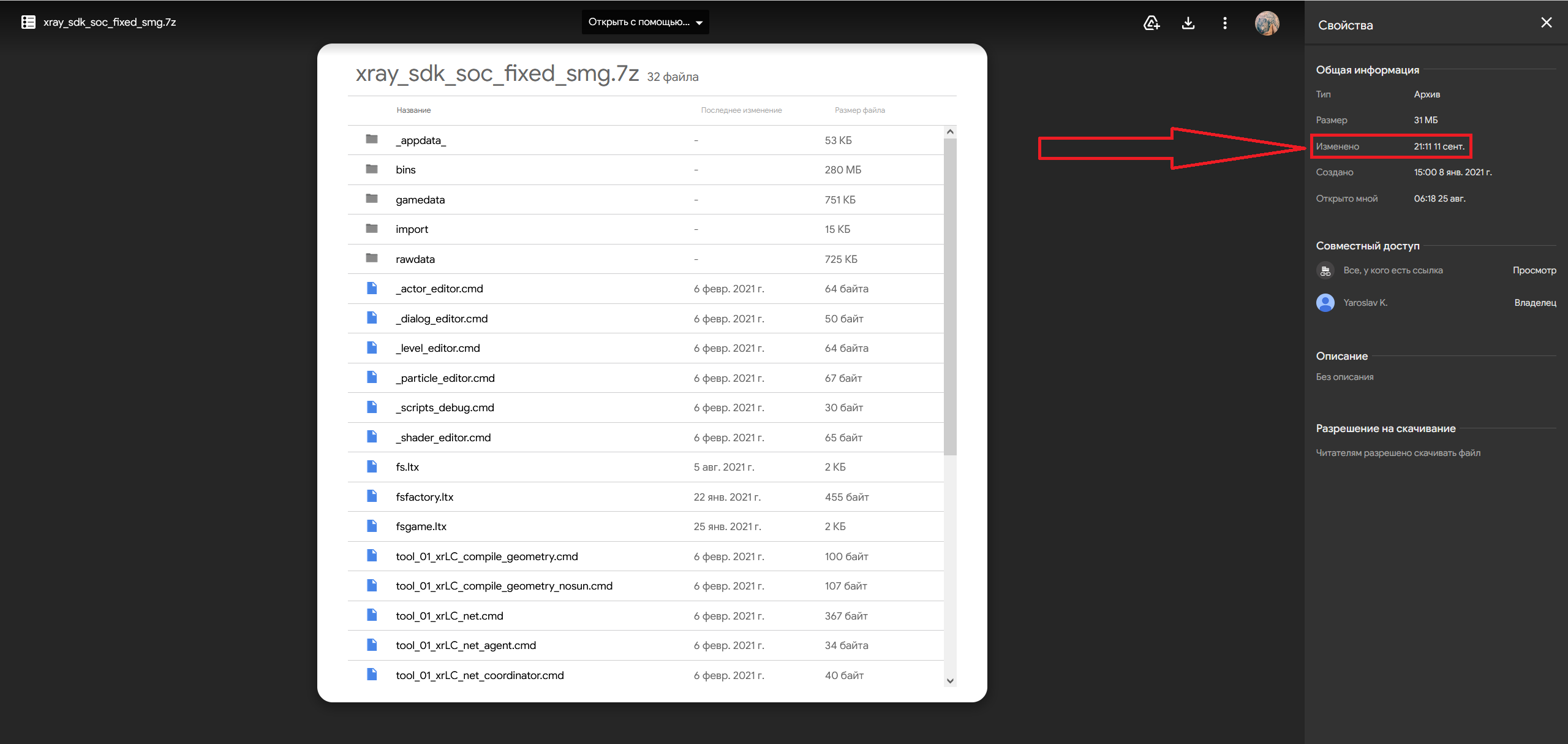Click the fsfactory.ltx file icon
The width and height of the screenshot is (1568, 744).
click(372, 496)
